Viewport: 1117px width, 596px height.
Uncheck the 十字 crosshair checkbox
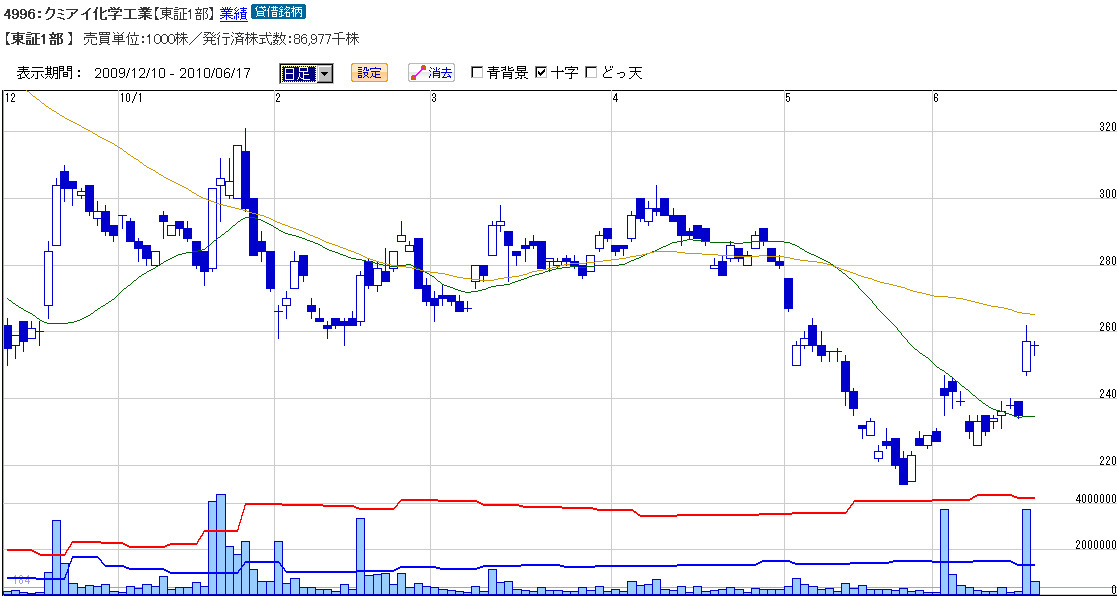pyautogui.click(x=542, y=73)
